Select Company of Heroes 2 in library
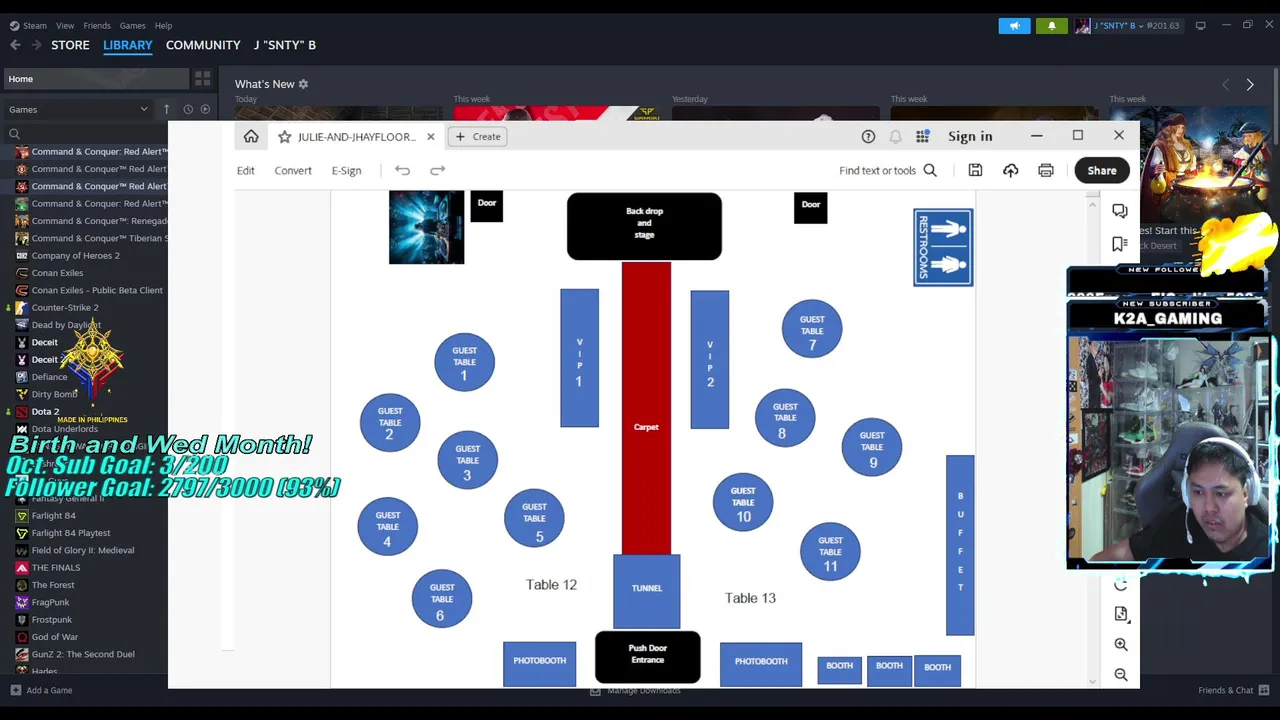 (75, 255)
